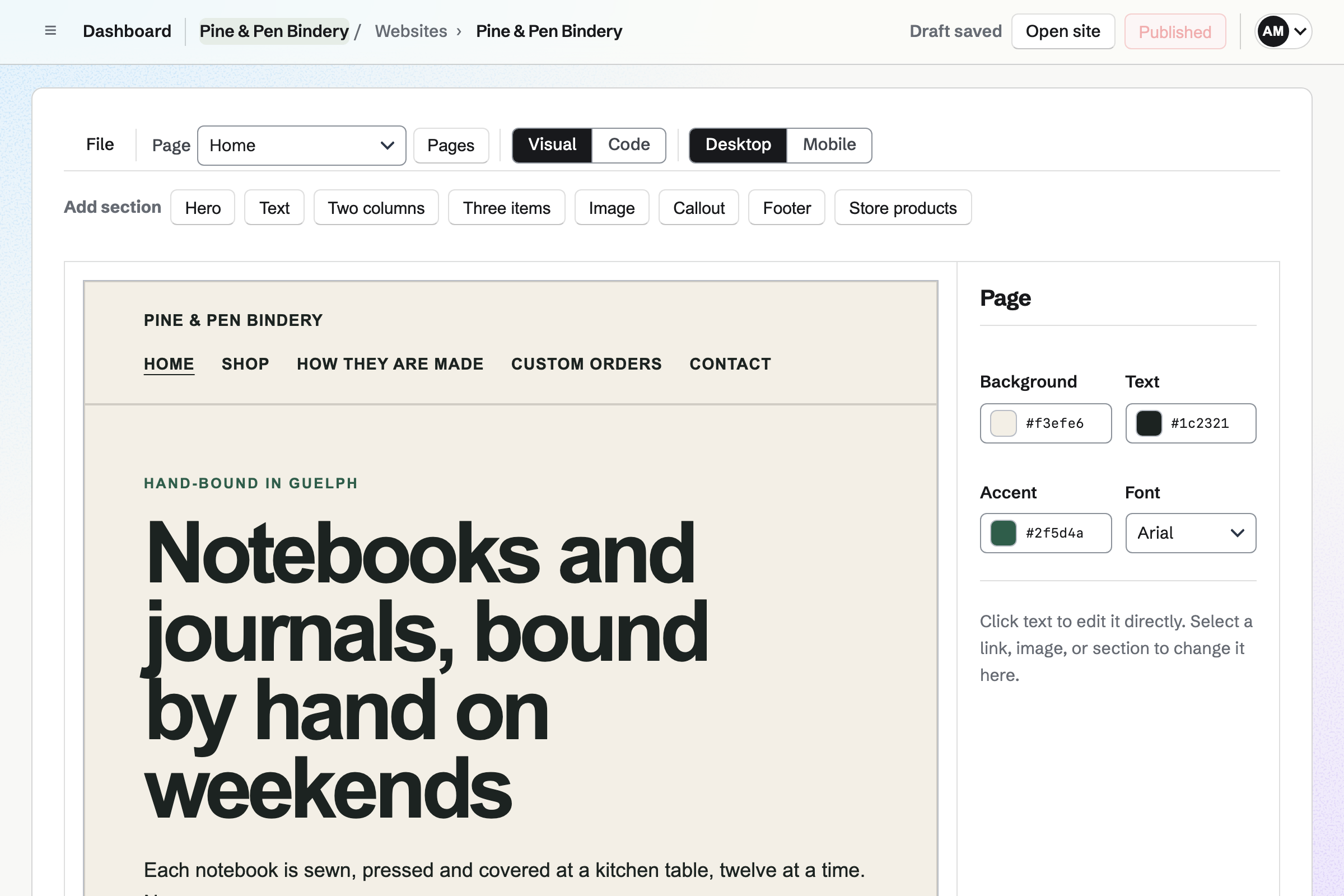Click the HAND-BOUND IN GUELPH eyebrow text

tap(251, 483)
